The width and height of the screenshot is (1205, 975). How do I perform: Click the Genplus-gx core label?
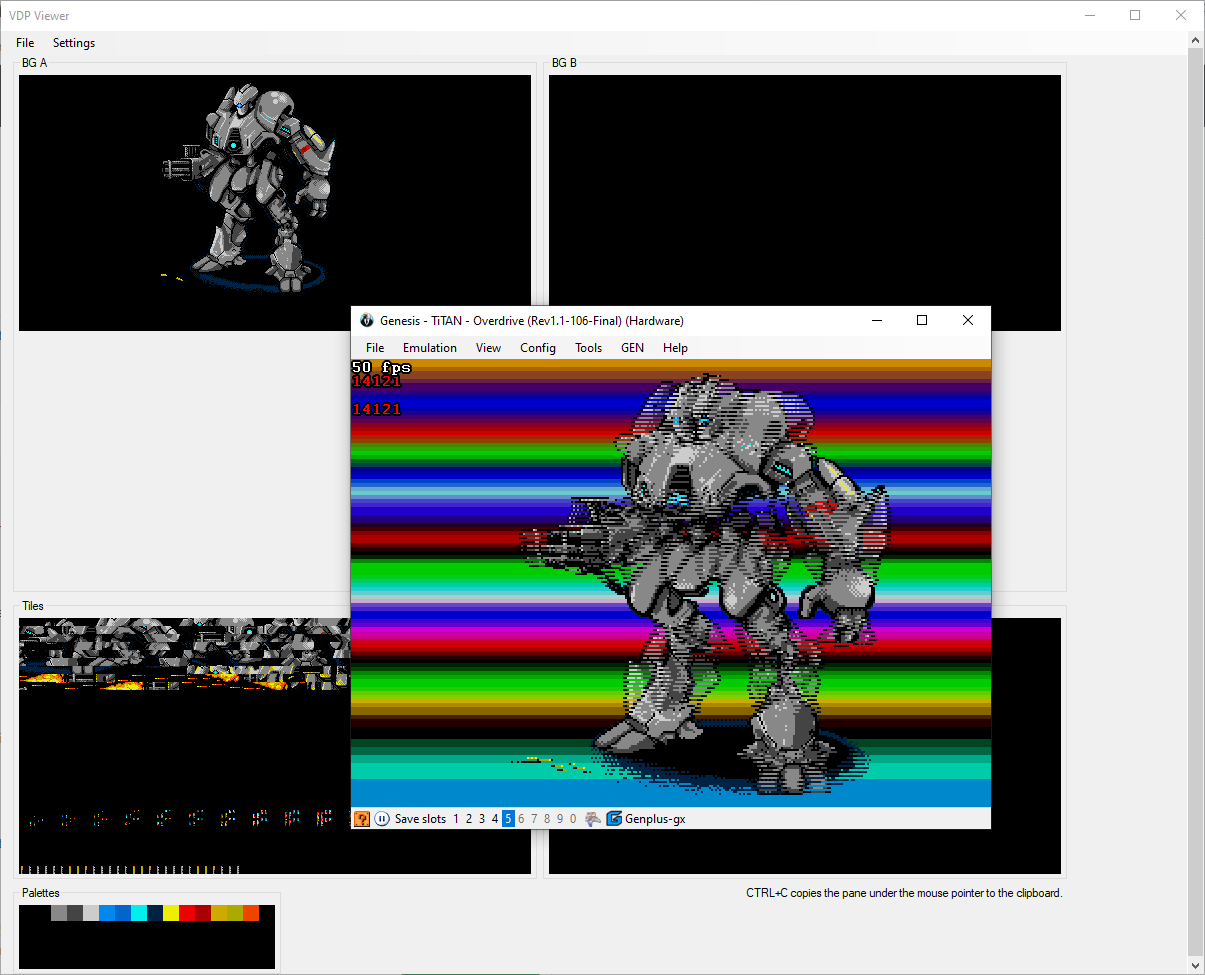655,819
